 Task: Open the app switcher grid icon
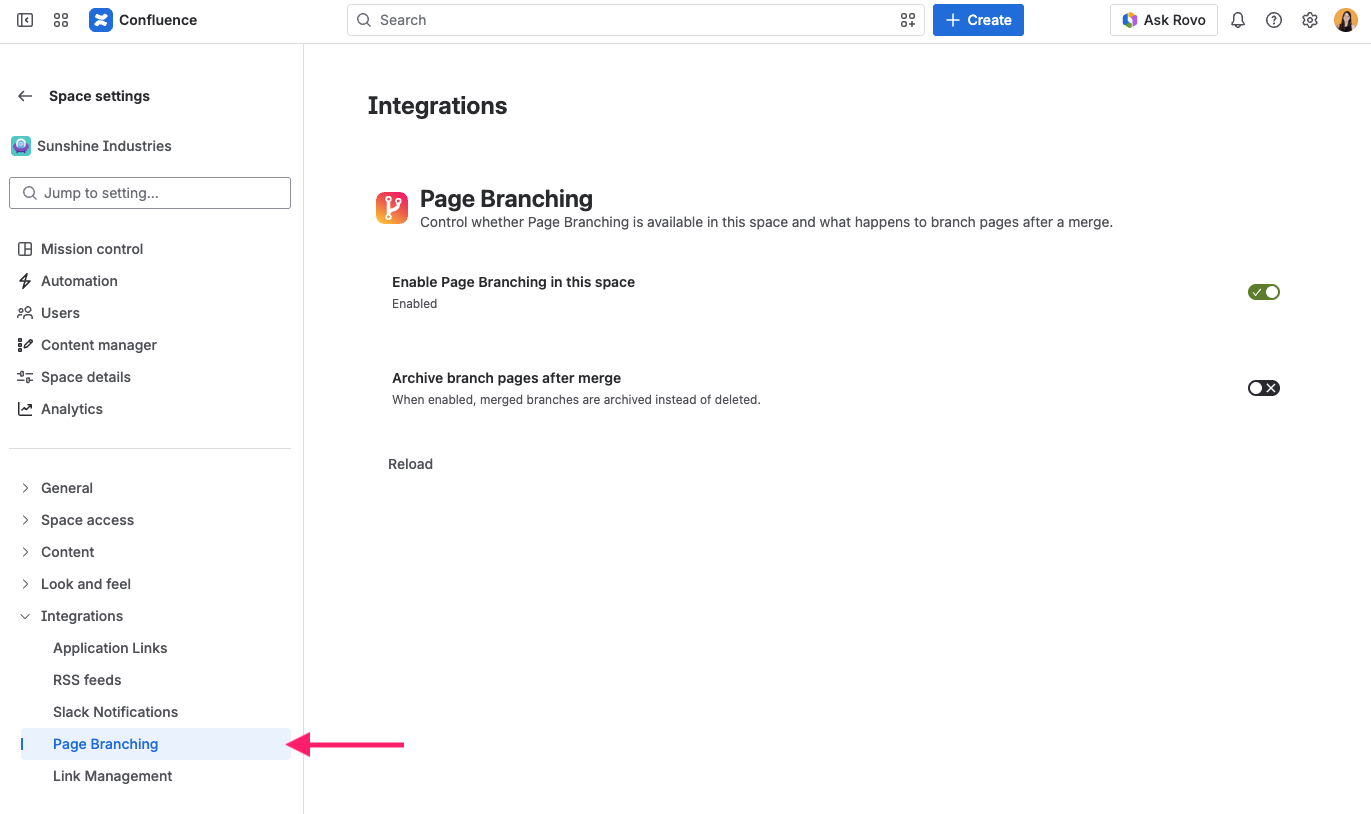(61, 20)
